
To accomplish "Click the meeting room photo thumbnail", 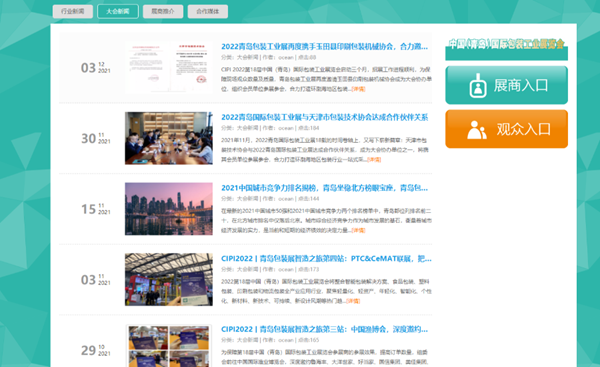I will pyautogui.click(x=169, y=138).
